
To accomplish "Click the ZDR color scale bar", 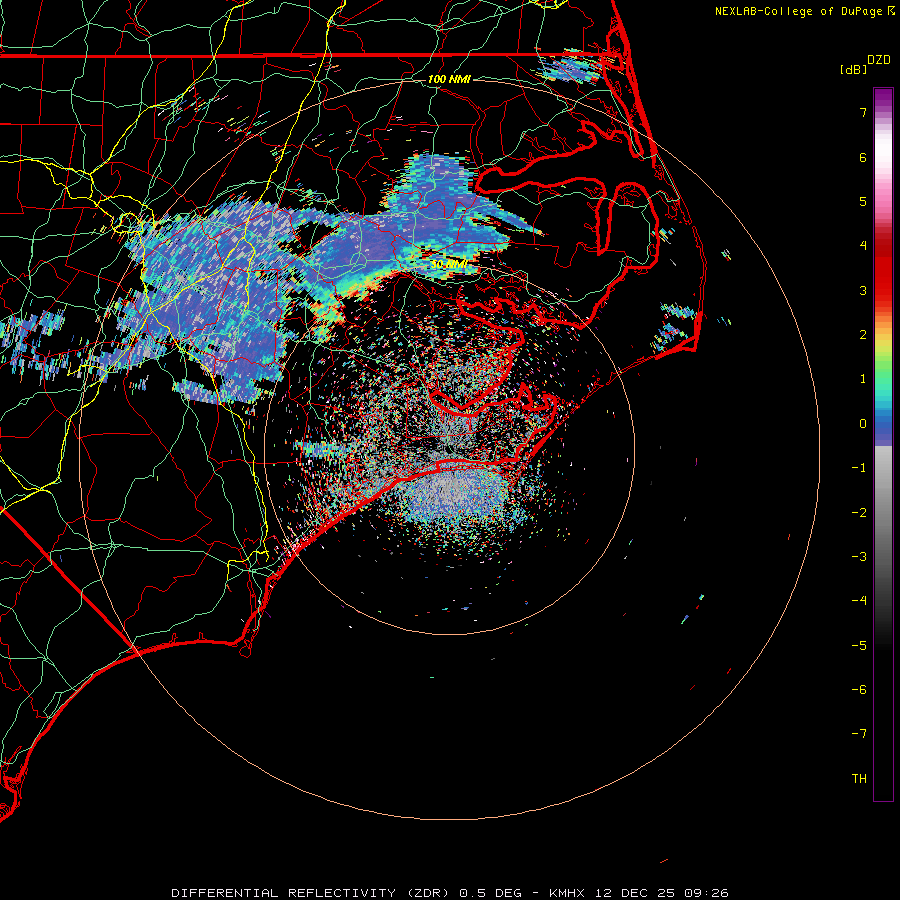I will 883,444.
